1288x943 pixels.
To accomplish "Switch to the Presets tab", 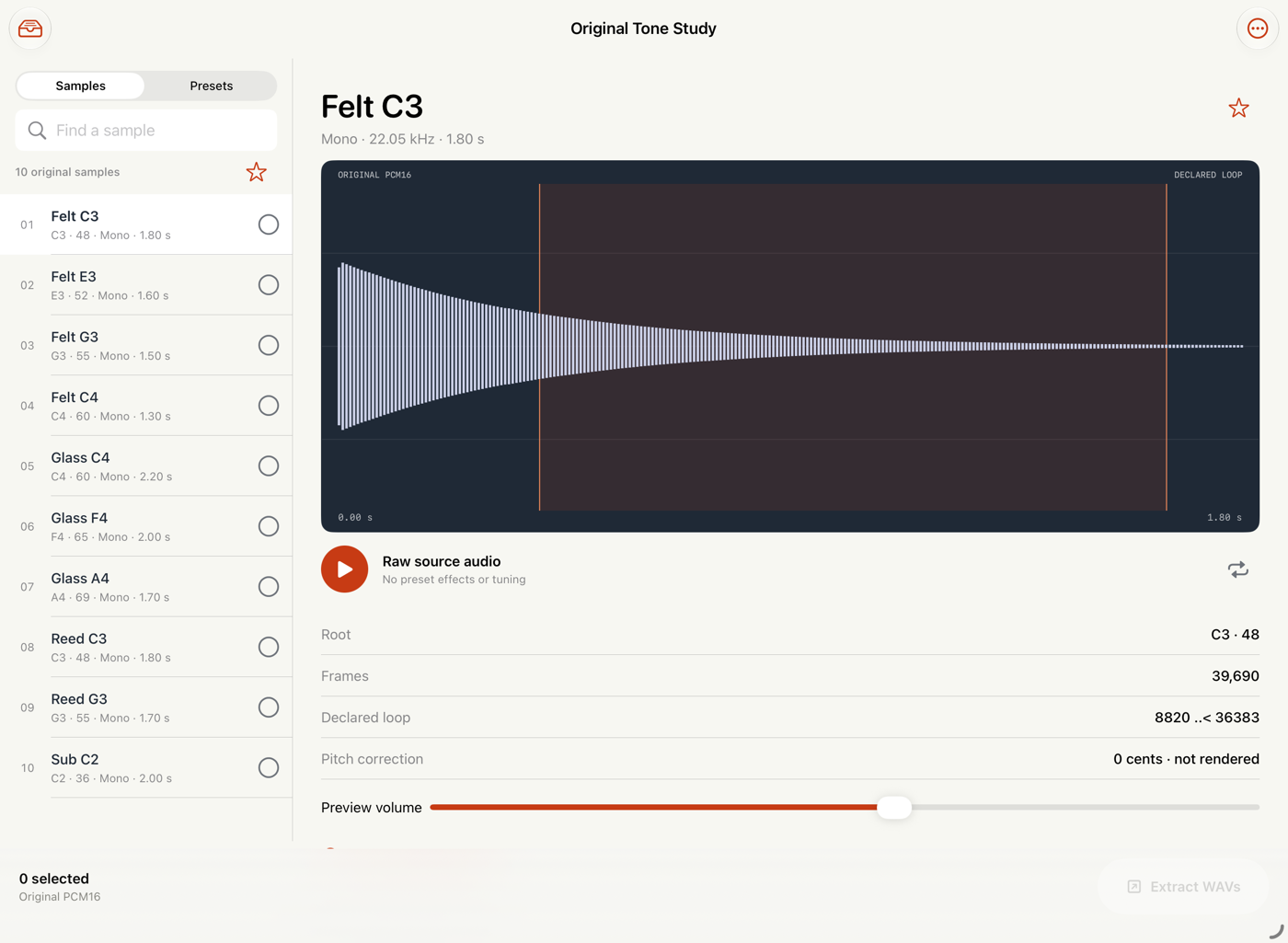I will (x=212, y=86).
